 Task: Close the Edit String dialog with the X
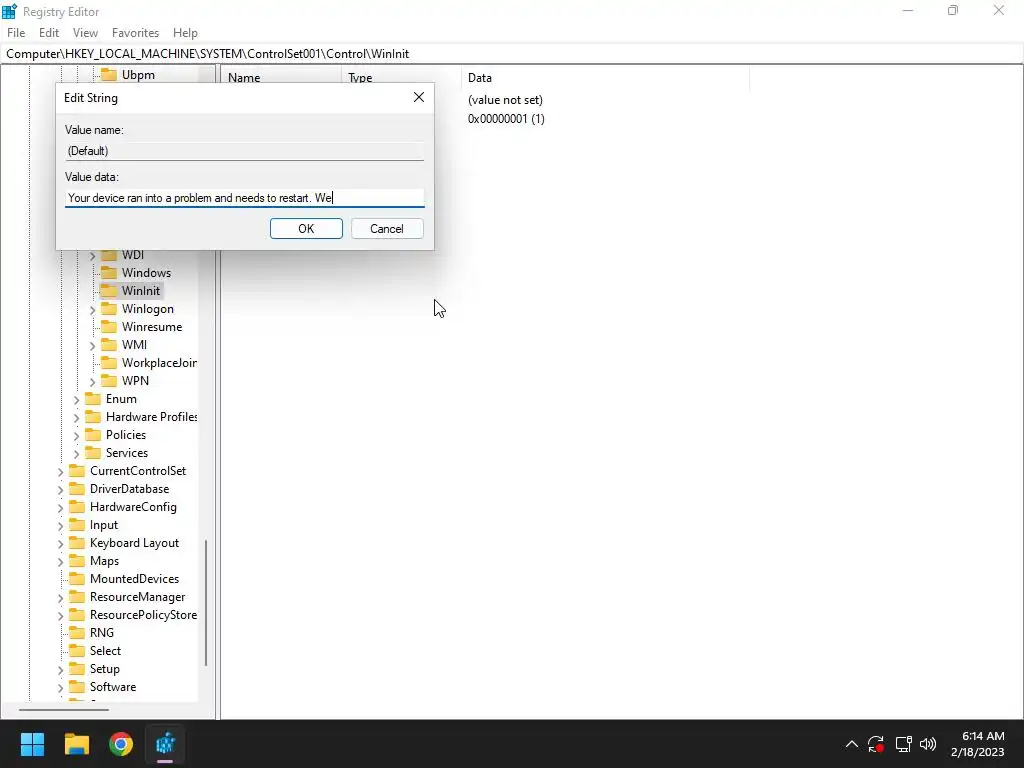[419, 97]
